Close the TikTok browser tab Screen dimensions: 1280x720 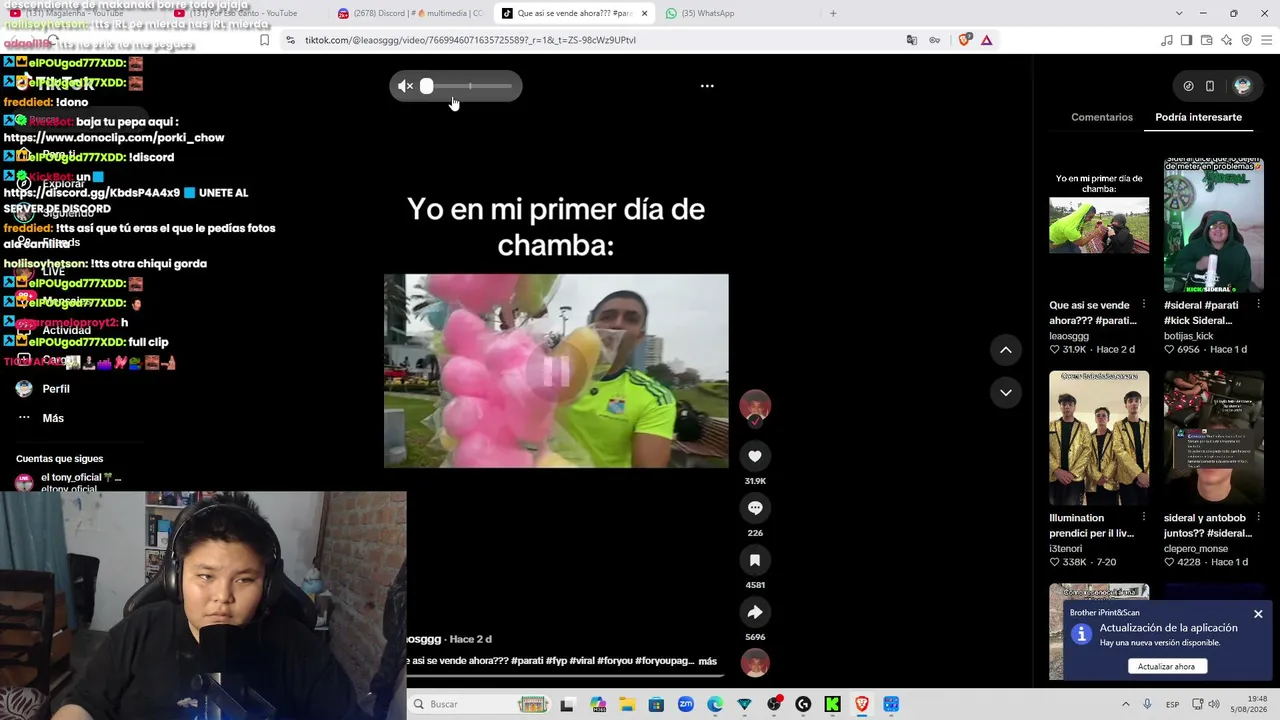644,13
